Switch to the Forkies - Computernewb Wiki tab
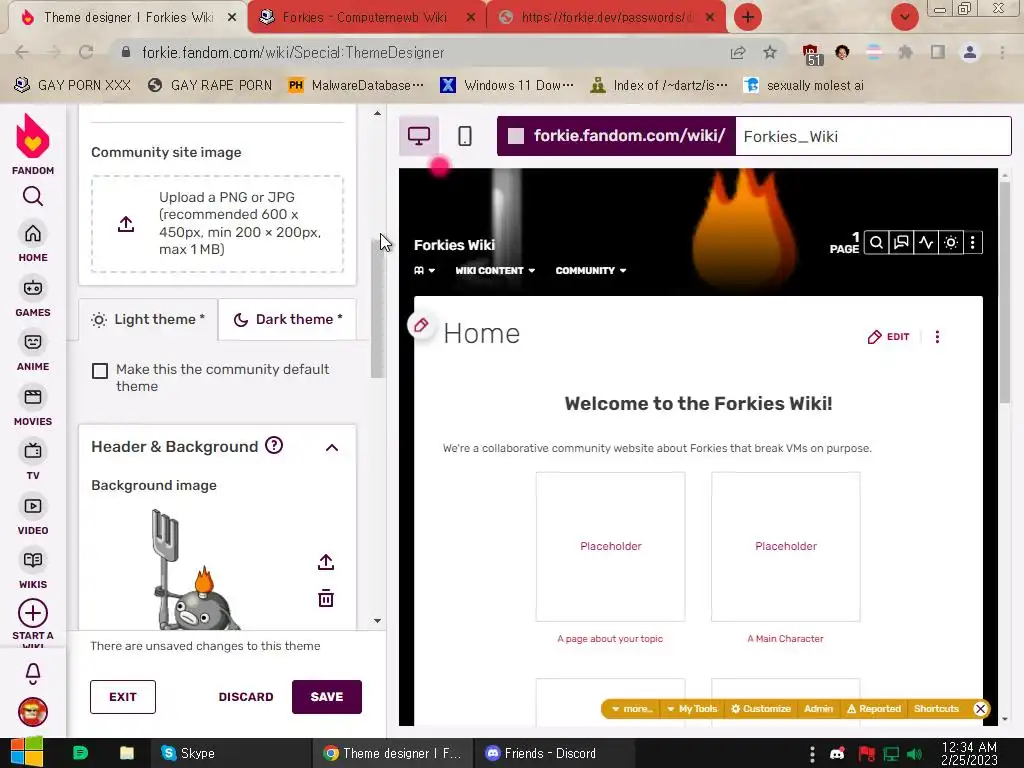Image resolution: width=1024 pixels, height=768 pixels. [366, 17]
